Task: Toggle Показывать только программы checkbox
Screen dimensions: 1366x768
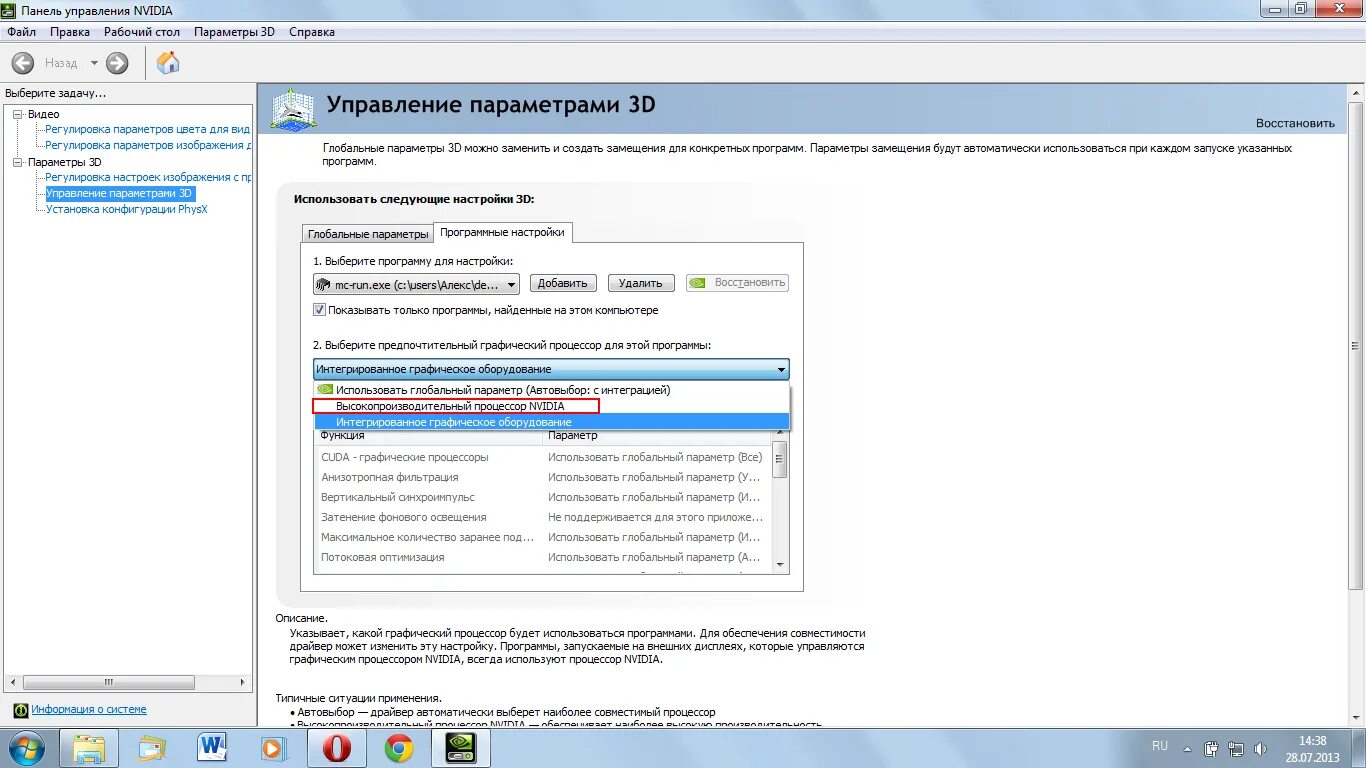Action: pos(320,310)
